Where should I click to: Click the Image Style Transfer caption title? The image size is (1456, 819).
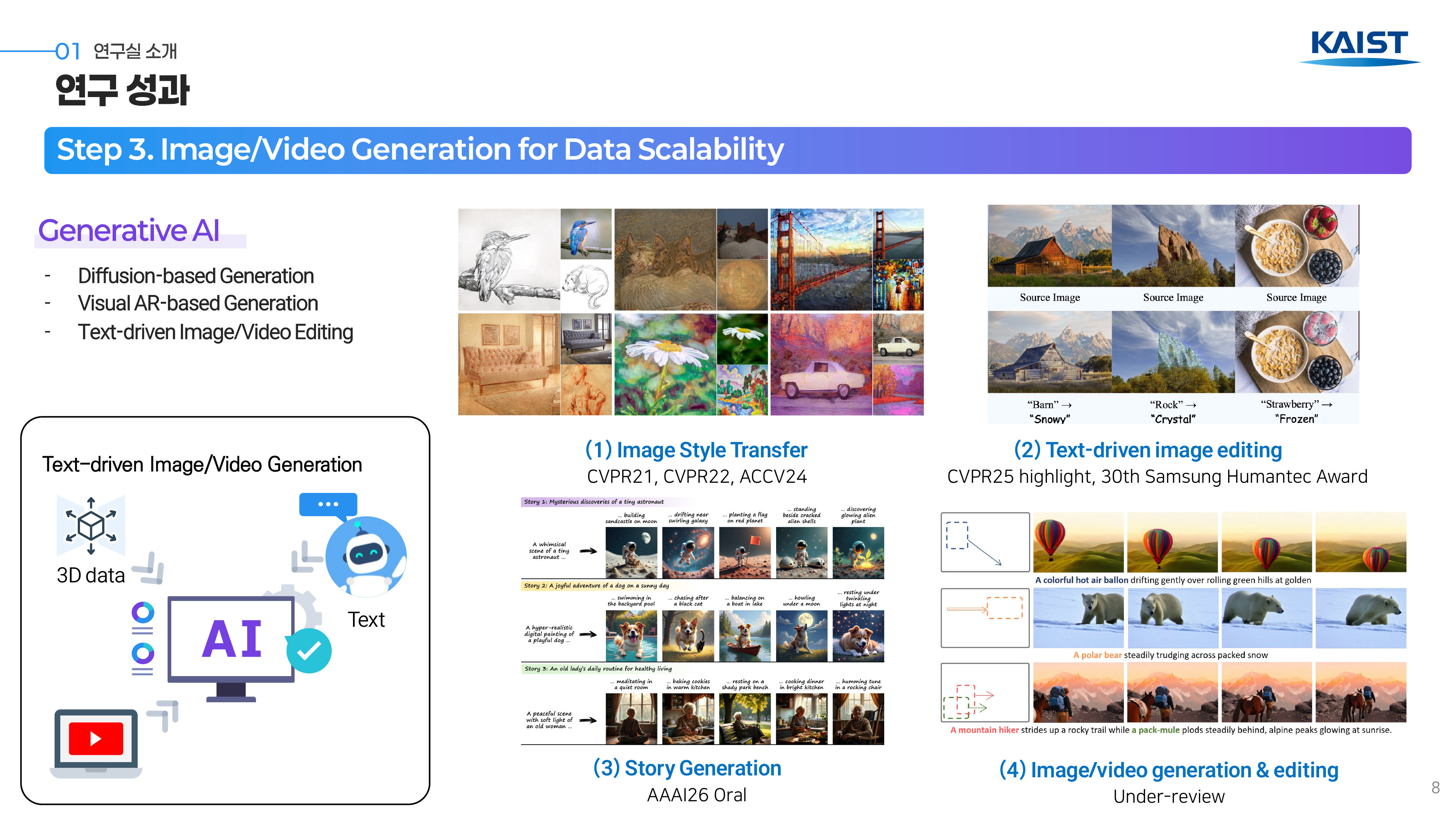click(x=697, y=450)
